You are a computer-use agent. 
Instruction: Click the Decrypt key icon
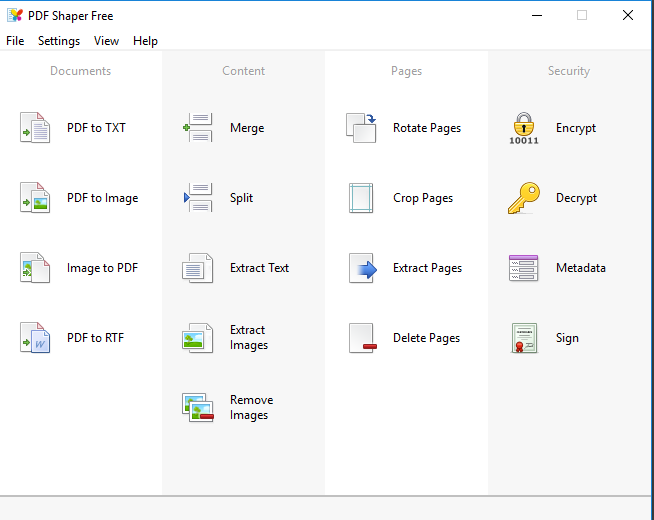[524, 198]
